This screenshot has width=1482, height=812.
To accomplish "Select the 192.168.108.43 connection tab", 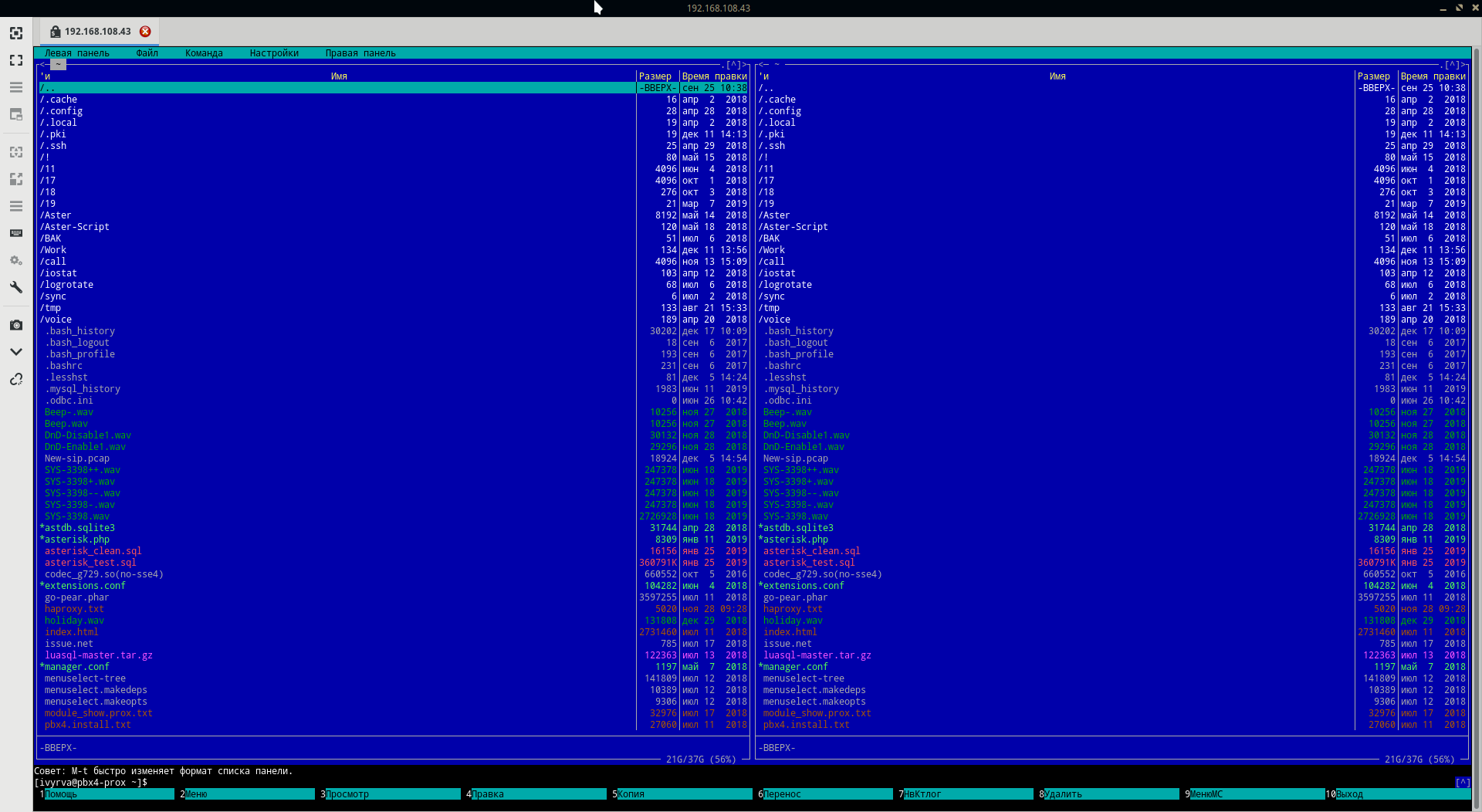I will pyautogui.click(x=98, y=32).
